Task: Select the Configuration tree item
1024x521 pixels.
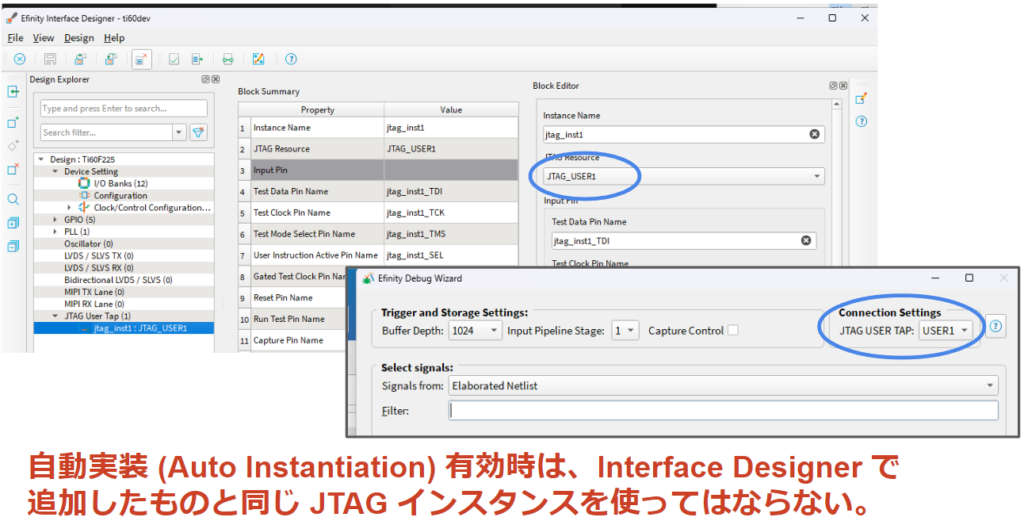Action: click(120, 196)
